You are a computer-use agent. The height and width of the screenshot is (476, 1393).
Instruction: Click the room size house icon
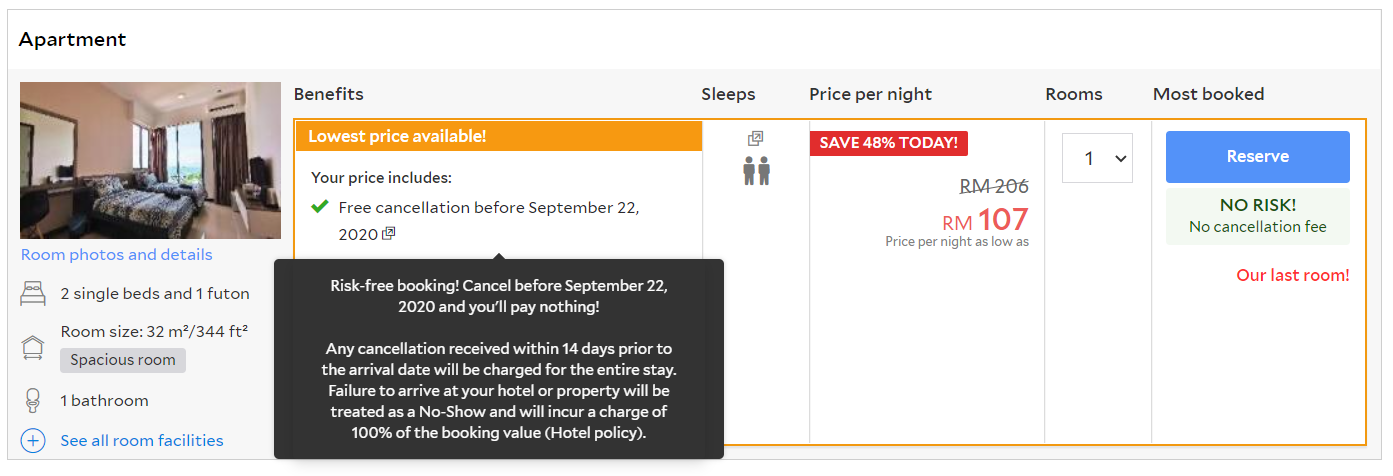pyautogui.click(x=33, y=347)
